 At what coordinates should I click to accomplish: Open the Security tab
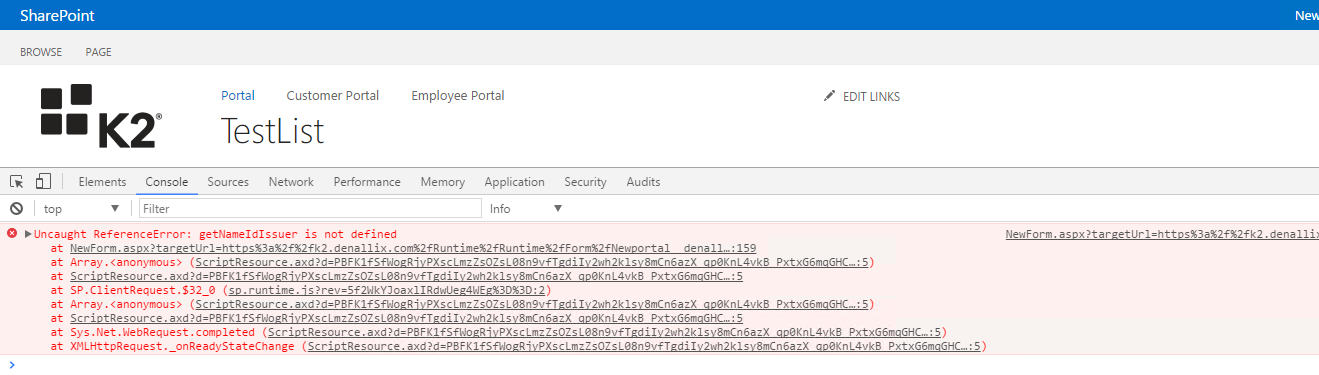click(585, 182)
